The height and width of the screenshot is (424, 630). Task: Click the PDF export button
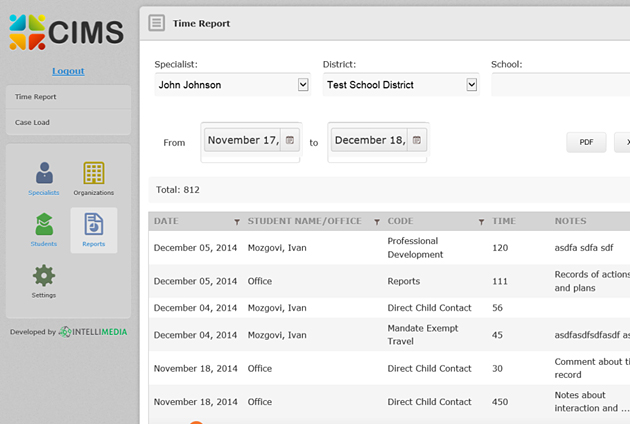click(586, 142)
